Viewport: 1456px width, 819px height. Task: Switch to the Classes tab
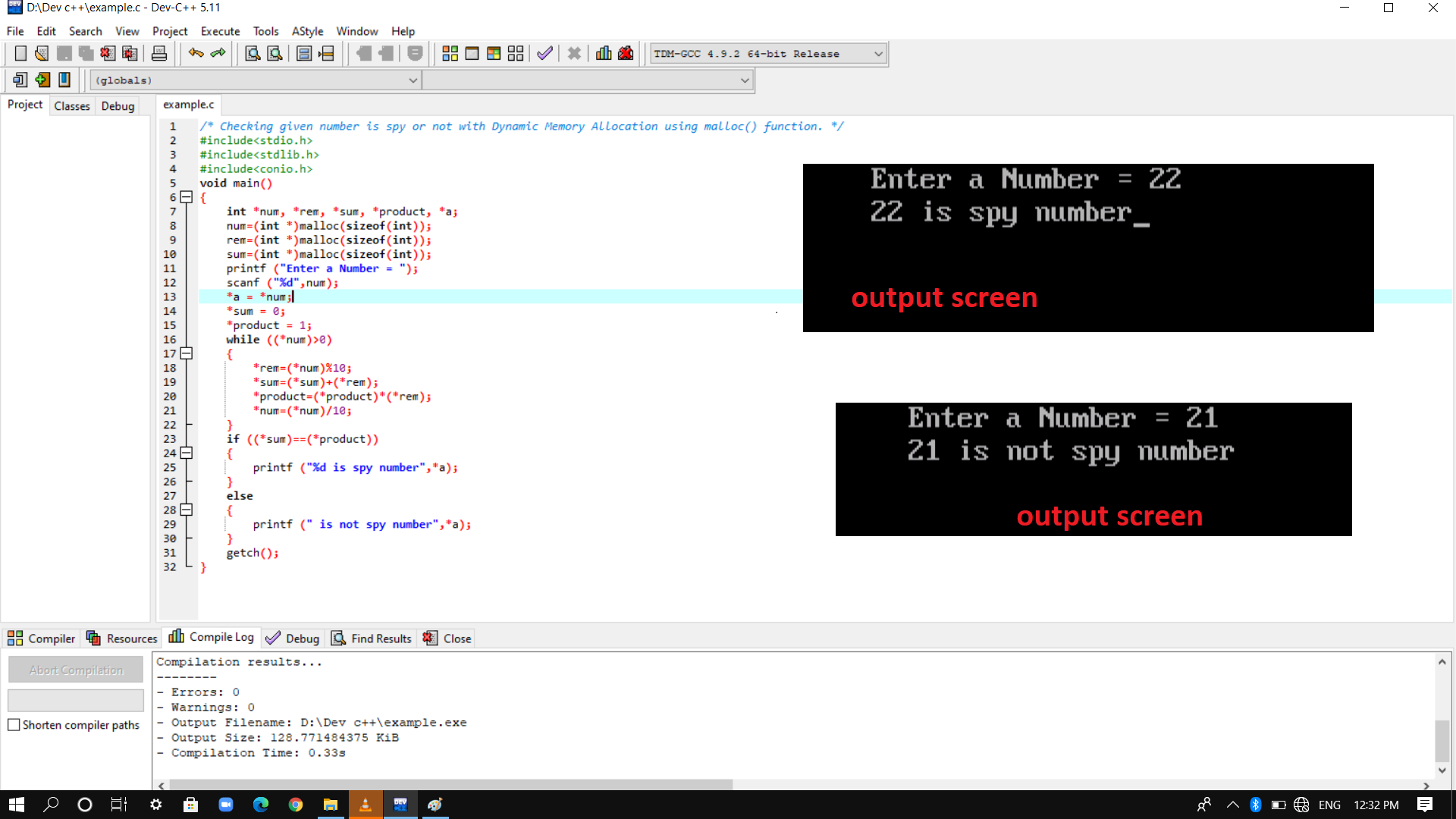72,106
